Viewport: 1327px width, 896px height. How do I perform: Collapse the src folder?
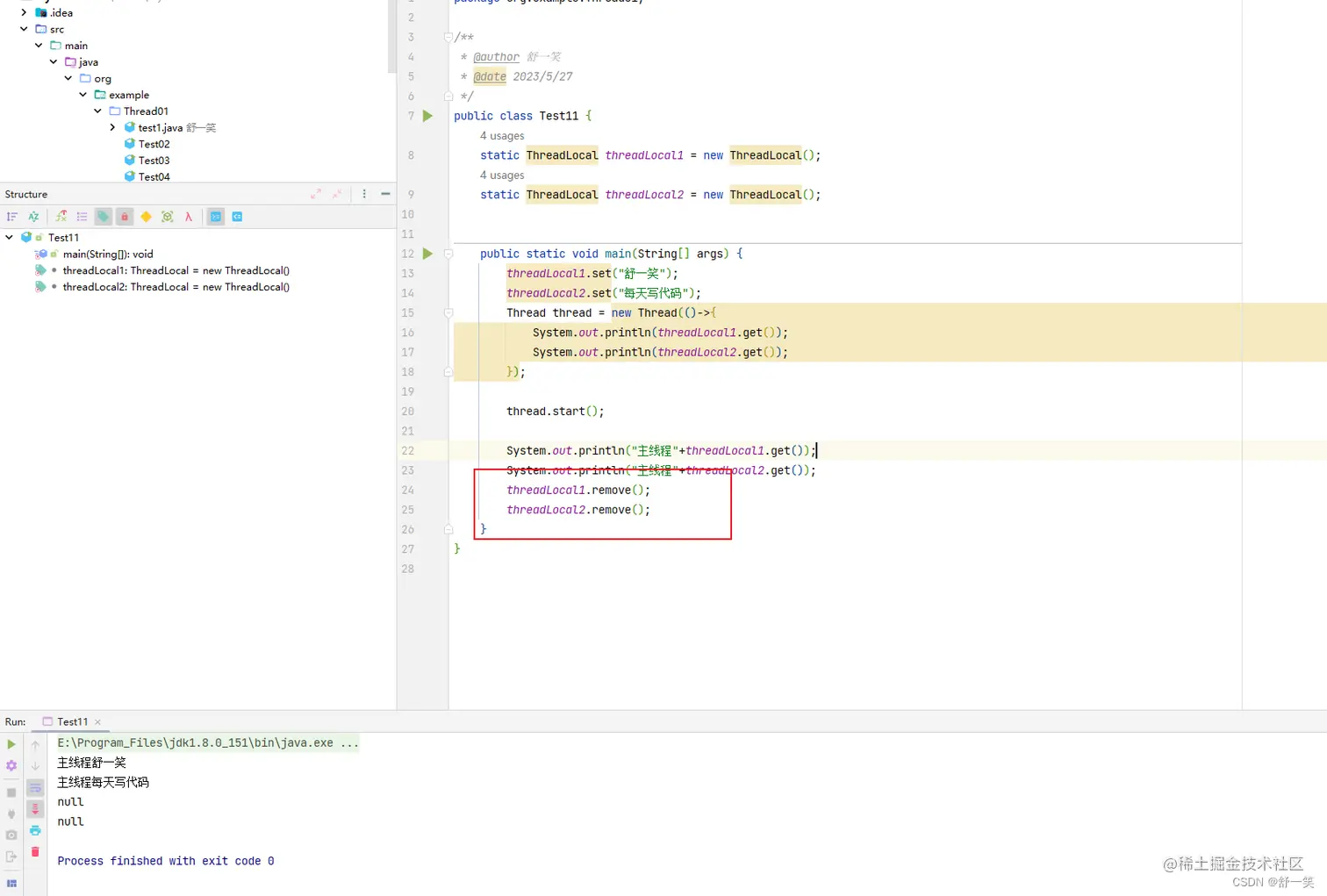point(24,29)
